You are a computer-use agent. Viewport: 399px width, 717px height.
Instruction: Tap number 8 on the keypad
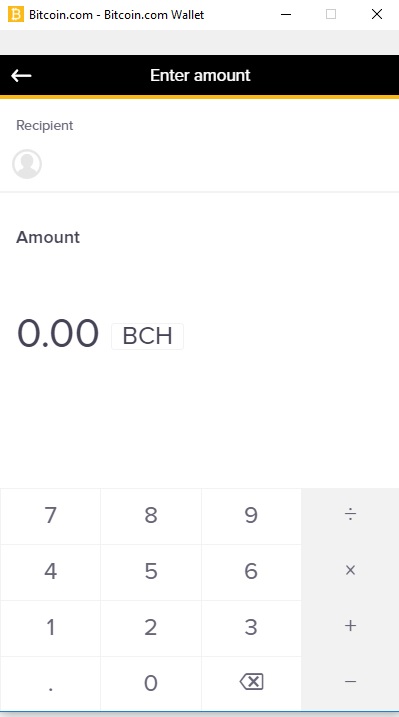pyautogui.click(x=151, y=516)
